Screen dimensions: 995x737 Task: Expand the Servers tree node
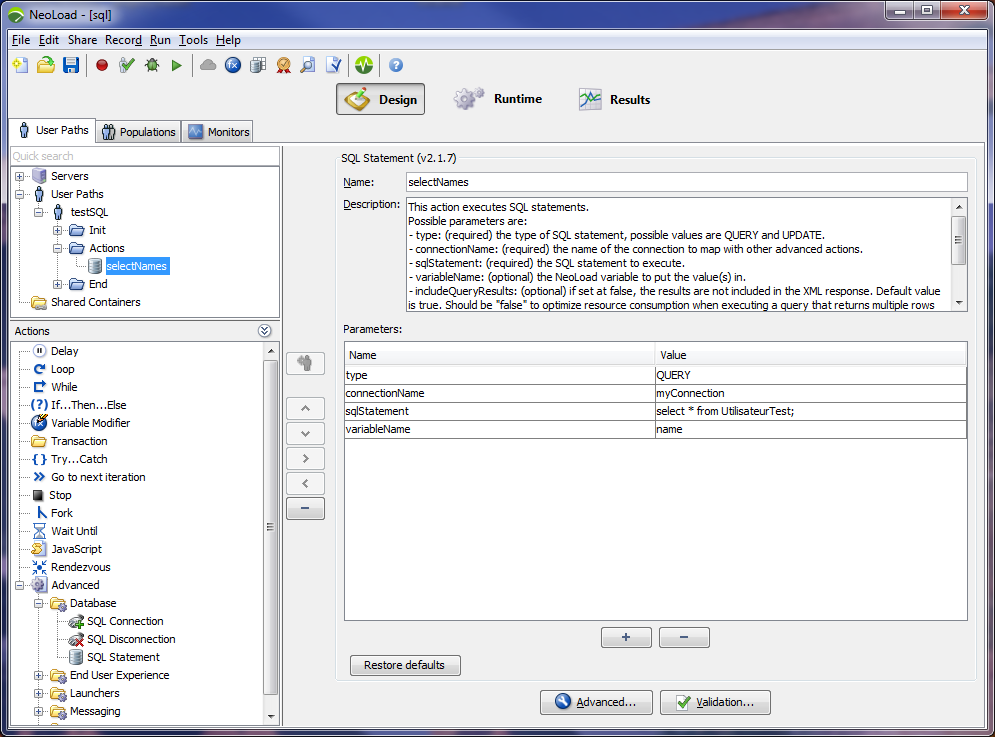pyautogui.click(x=20, y=176)
